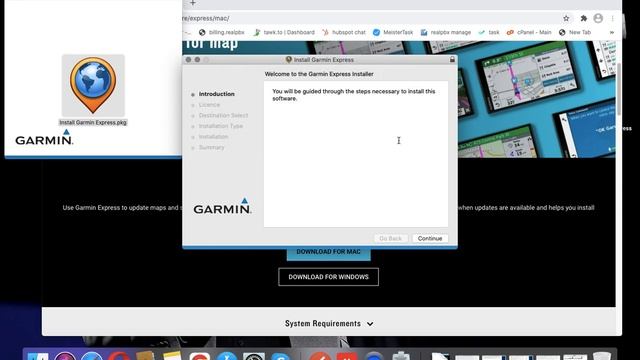Click the lock icon in installer title bar

coord(452,60)
